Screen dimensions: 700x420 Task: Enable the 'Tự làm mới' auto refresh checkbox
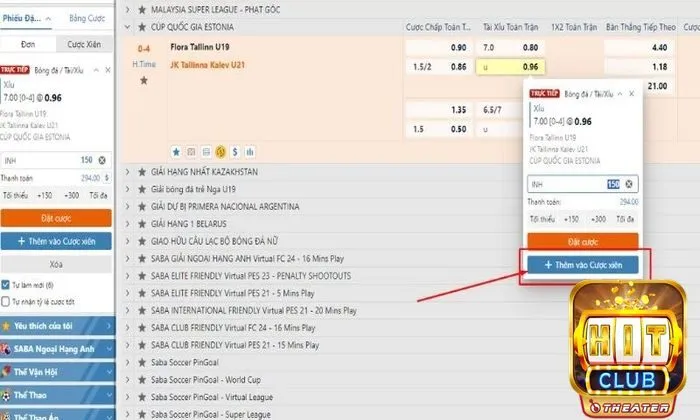click(6, 283)
